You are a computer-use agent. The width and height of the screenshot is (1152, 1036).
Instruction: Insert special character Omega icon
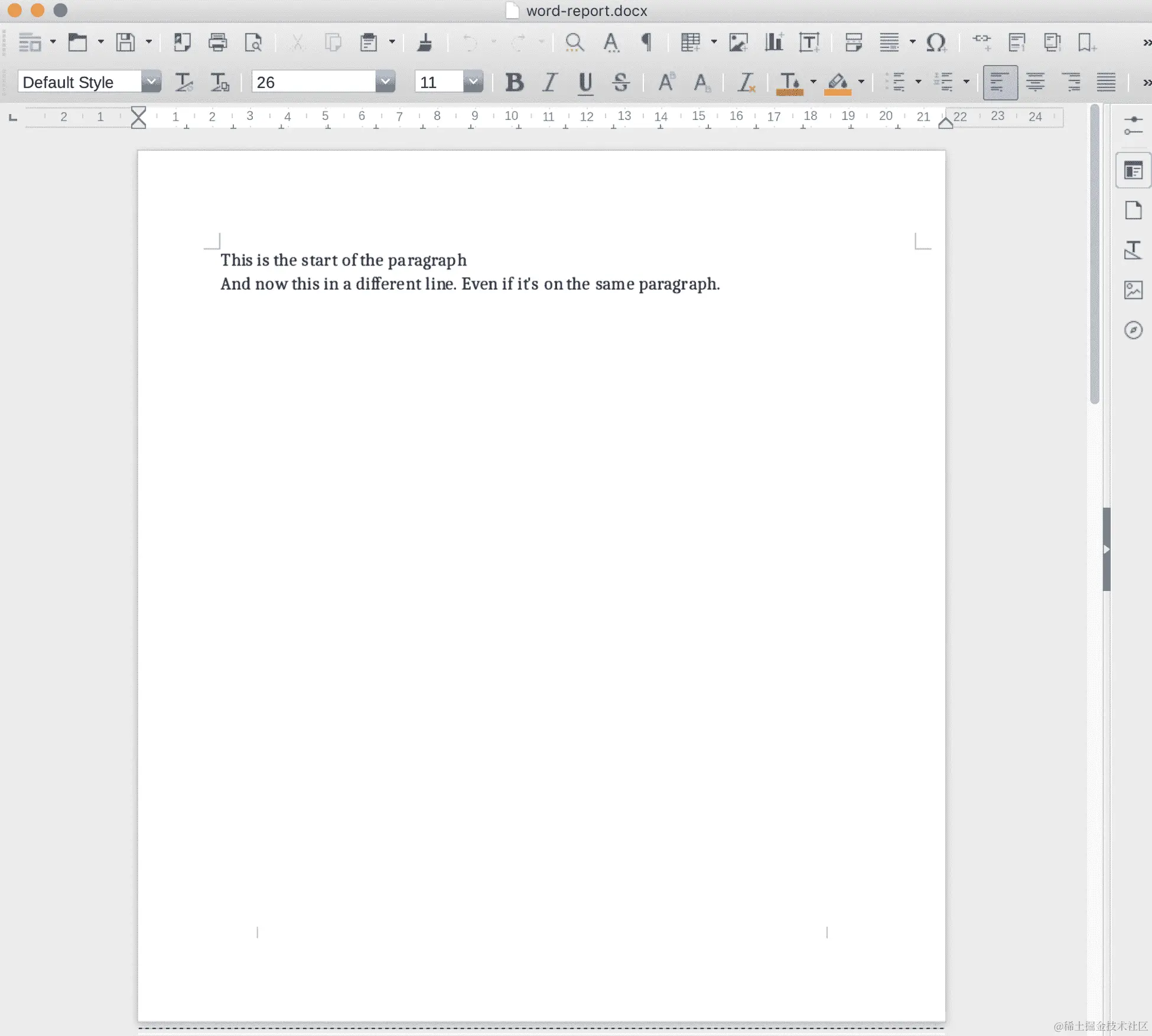coord(936,43)
